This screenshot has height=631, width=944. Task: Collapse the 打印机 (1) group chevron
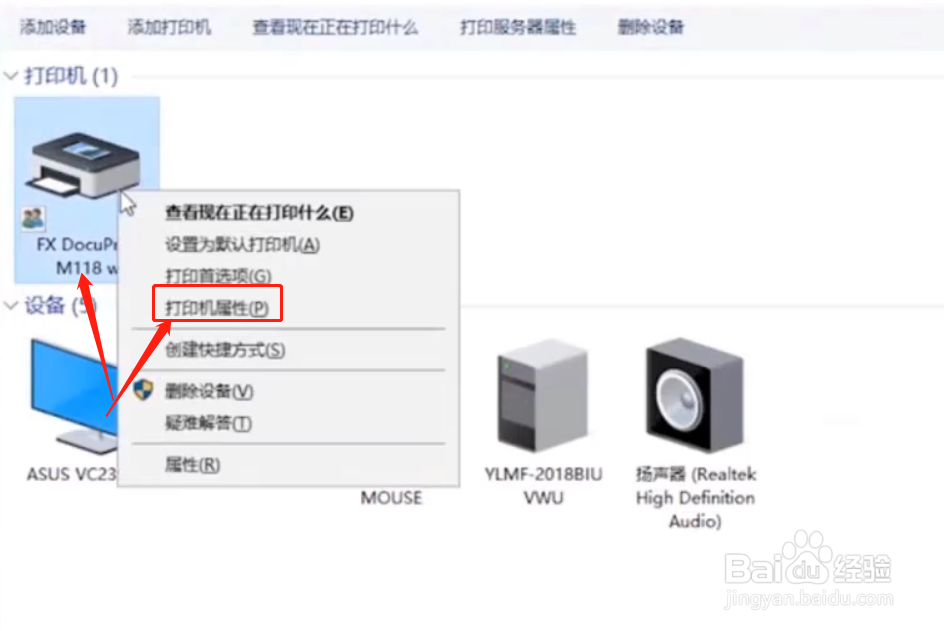(x=11, y=76)
